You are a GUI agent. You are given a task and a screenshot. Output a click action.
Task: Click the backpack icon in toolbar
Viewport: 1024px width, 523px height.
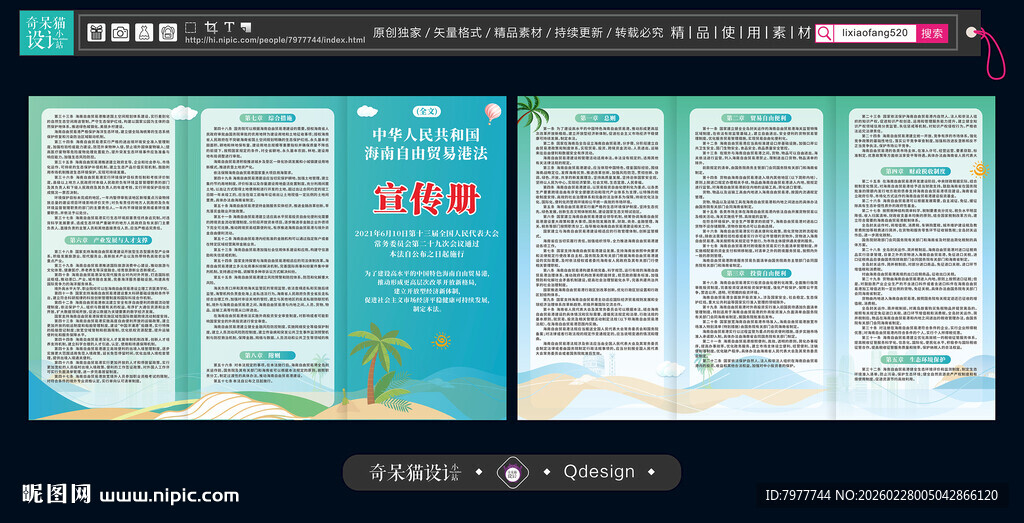[168, 33]
